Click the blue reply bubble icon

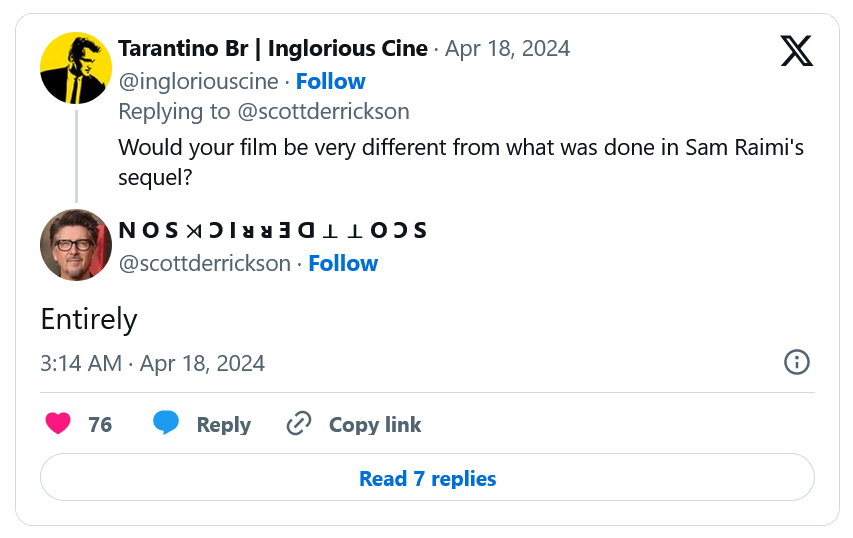(166, 423)
